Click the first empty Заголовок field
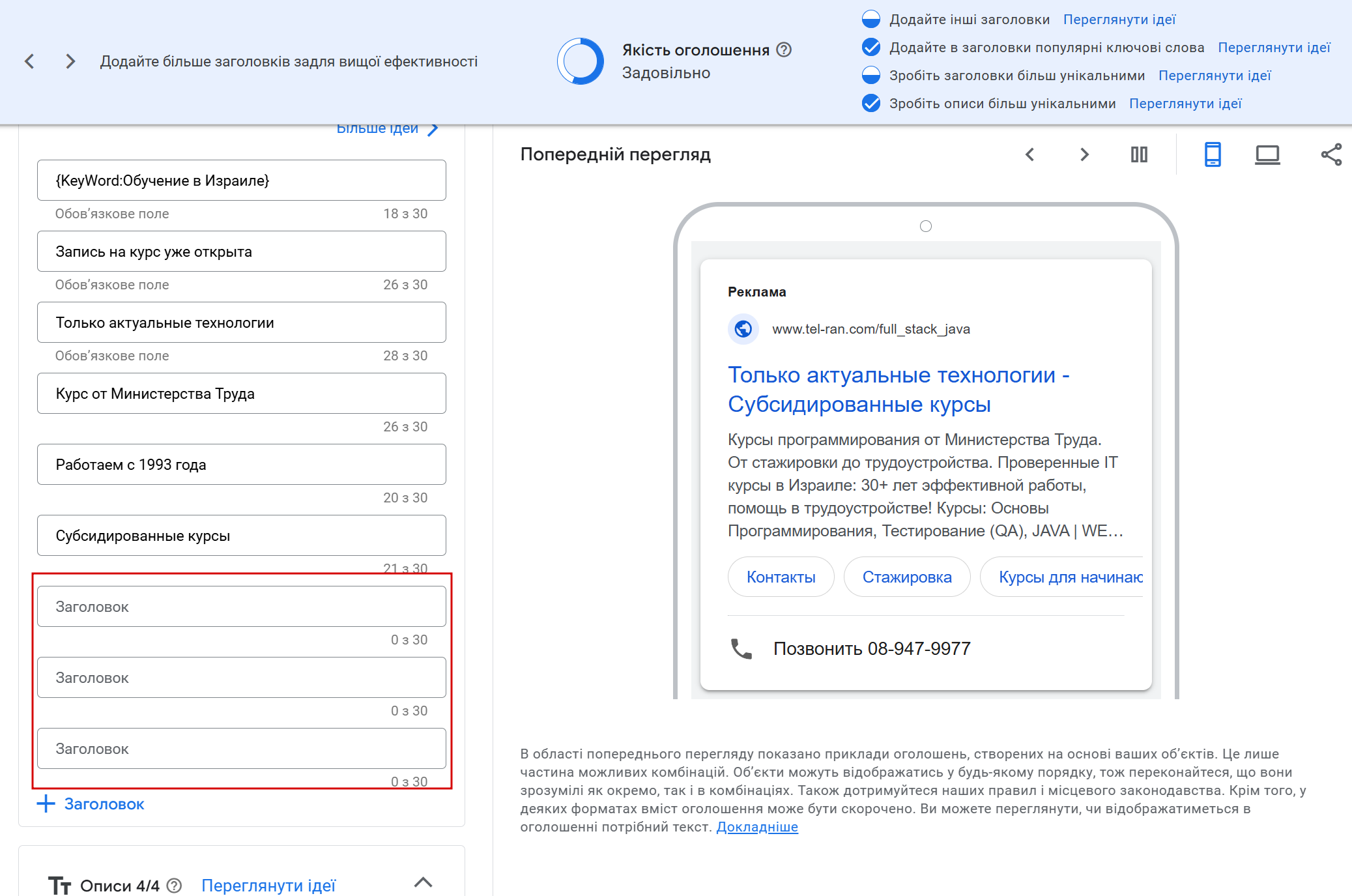The height and width of the screenshot is (896, 1352). pos(242,607)
